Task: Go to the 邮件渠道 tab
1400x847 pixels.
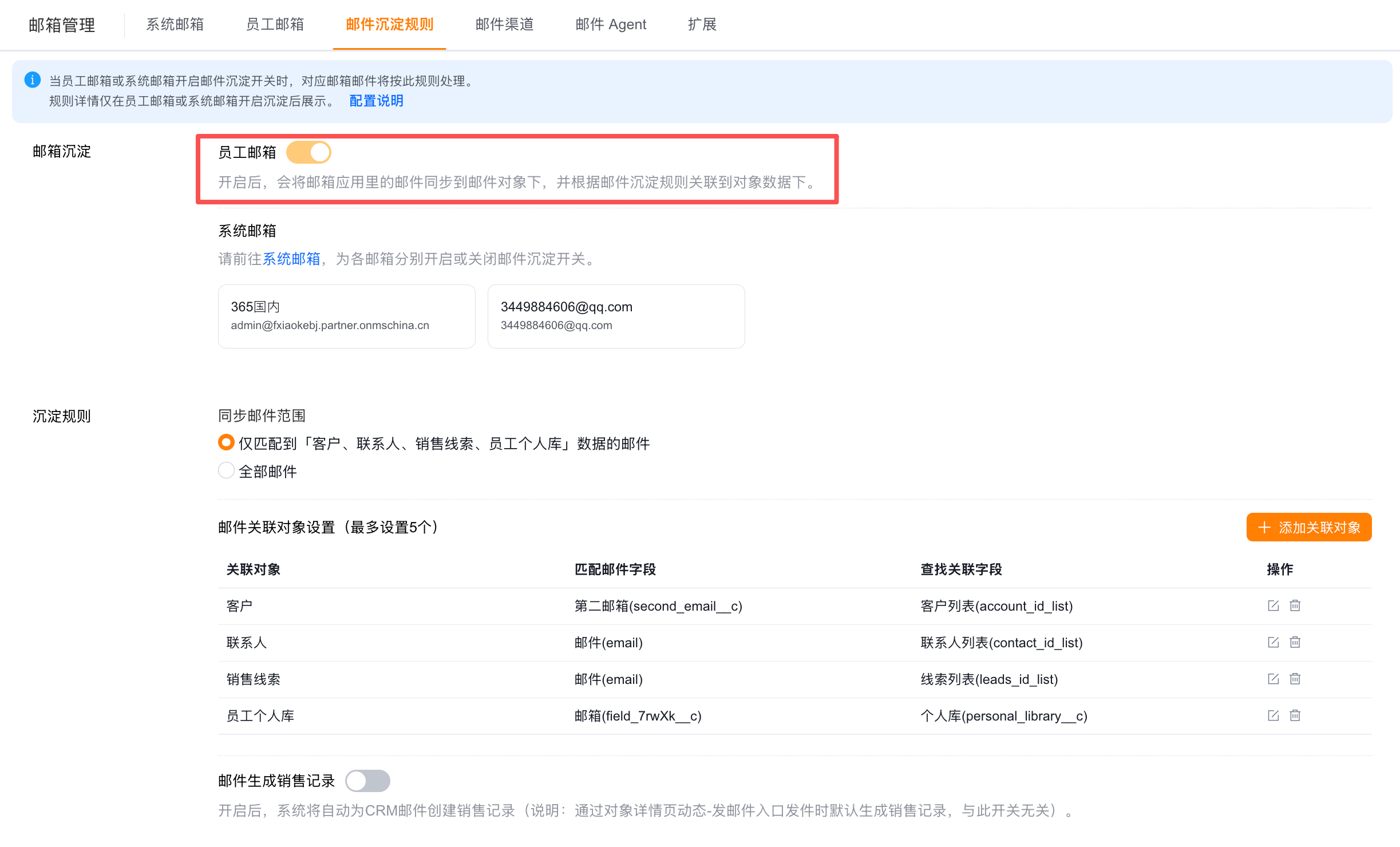Action: click(x=504, y=25)
